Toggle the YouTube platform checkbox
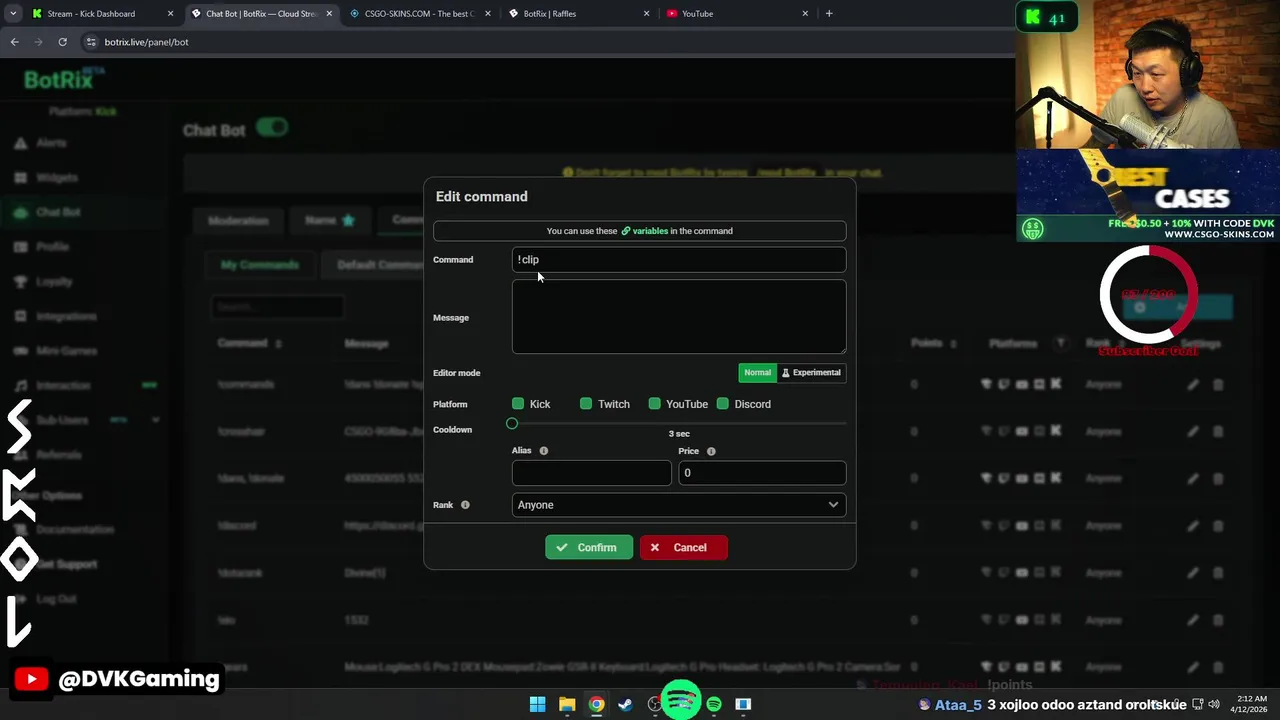This screenshot has height=720, width=1280. [x=654, y=404]
